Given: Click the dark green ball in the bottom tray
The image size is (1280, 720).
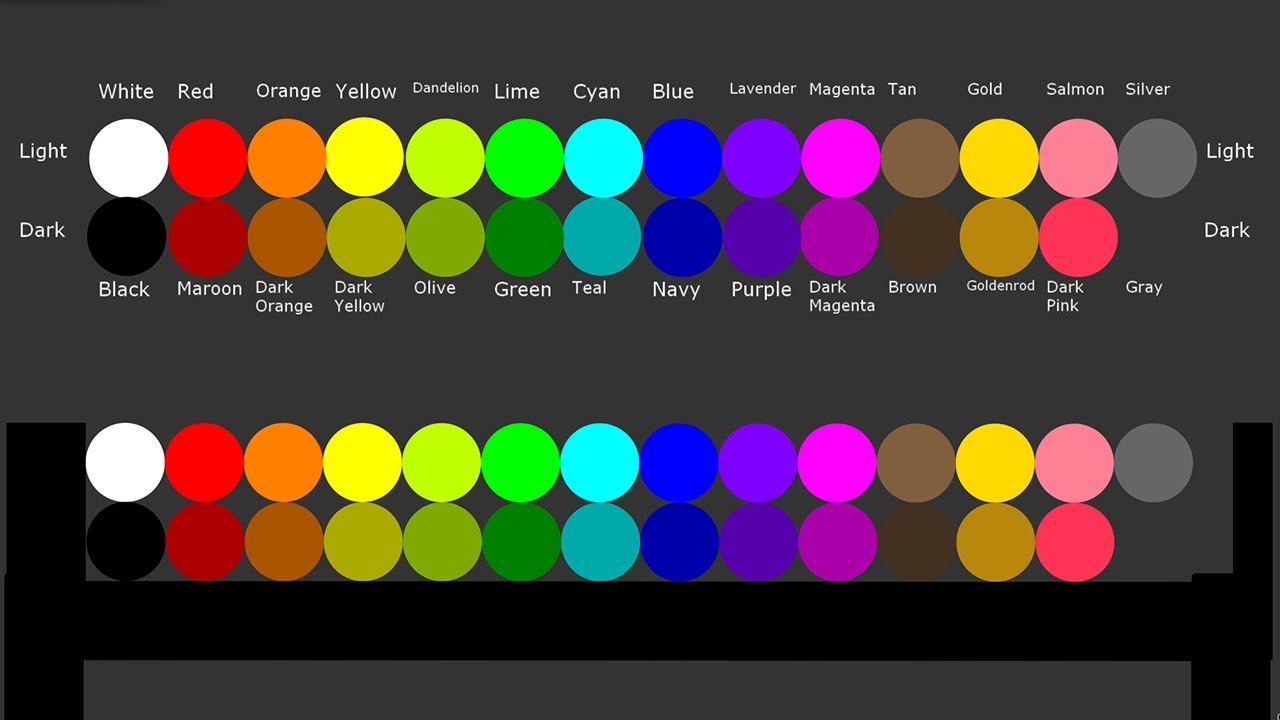Looking at the screenshot, I should pos(520,541).
